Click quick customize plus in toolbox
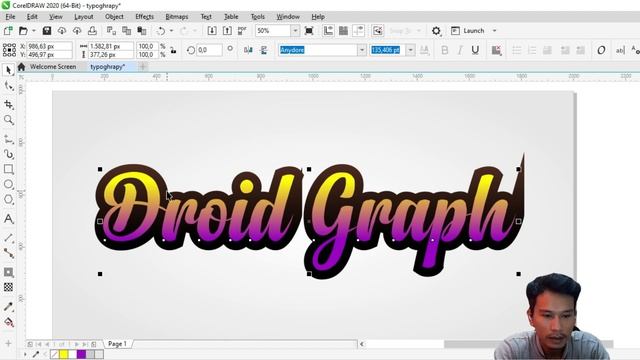 pyautogui.click(x=9, y=343)
